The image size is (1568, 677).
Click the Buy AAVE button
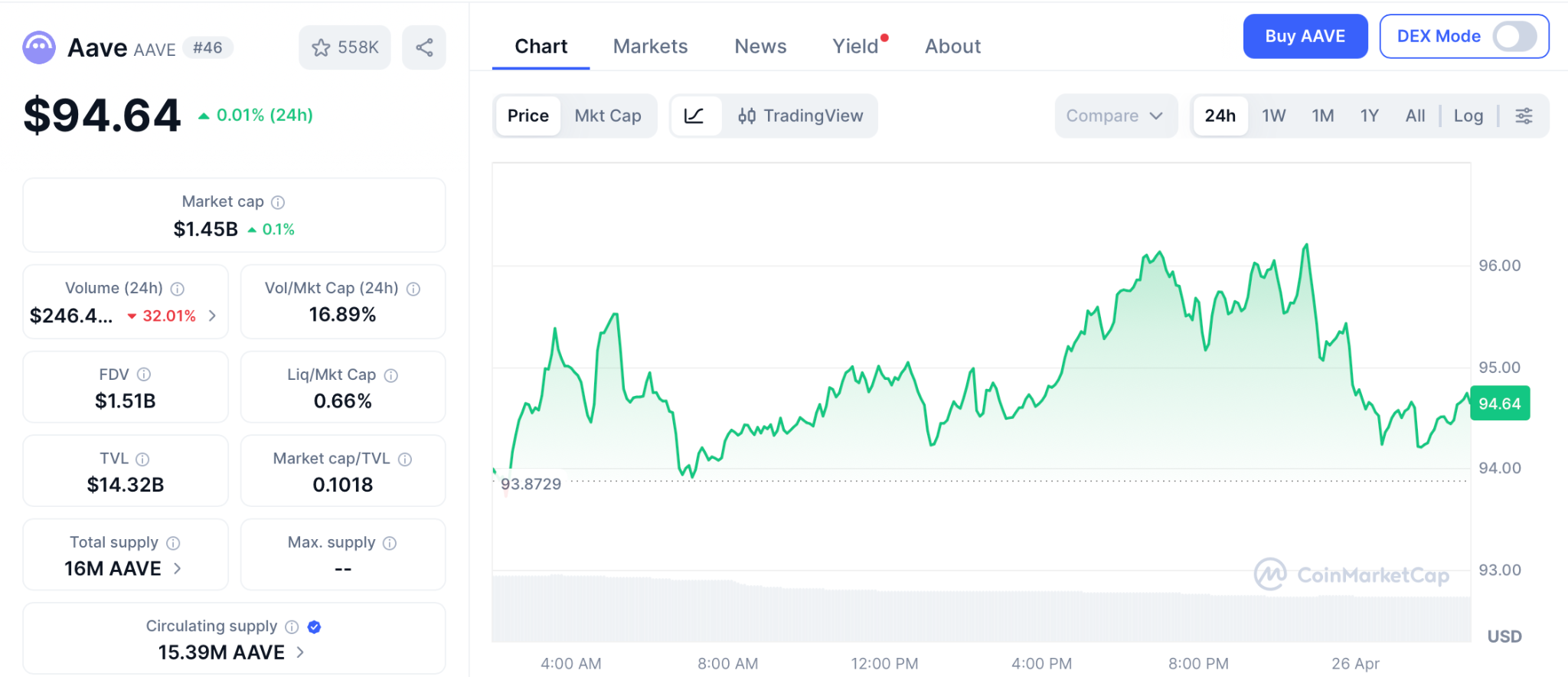point(1305,36)
